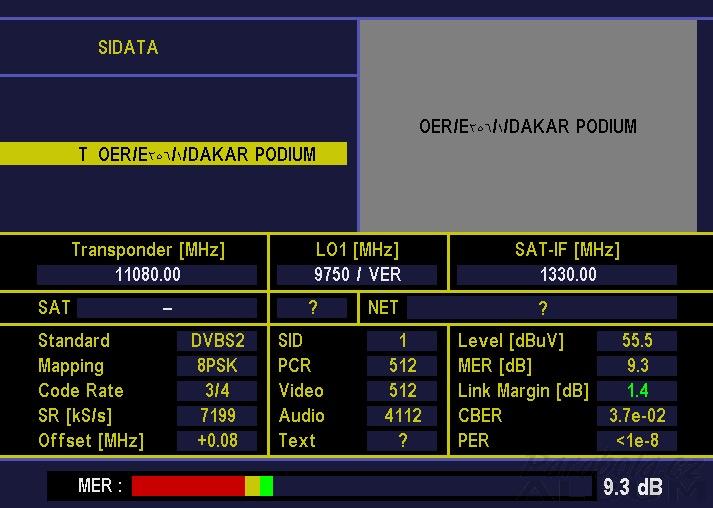Viewport: 713px width, 508px height.
Task: Click the Code Rate 3/4 field
Action: click(217, 391)
